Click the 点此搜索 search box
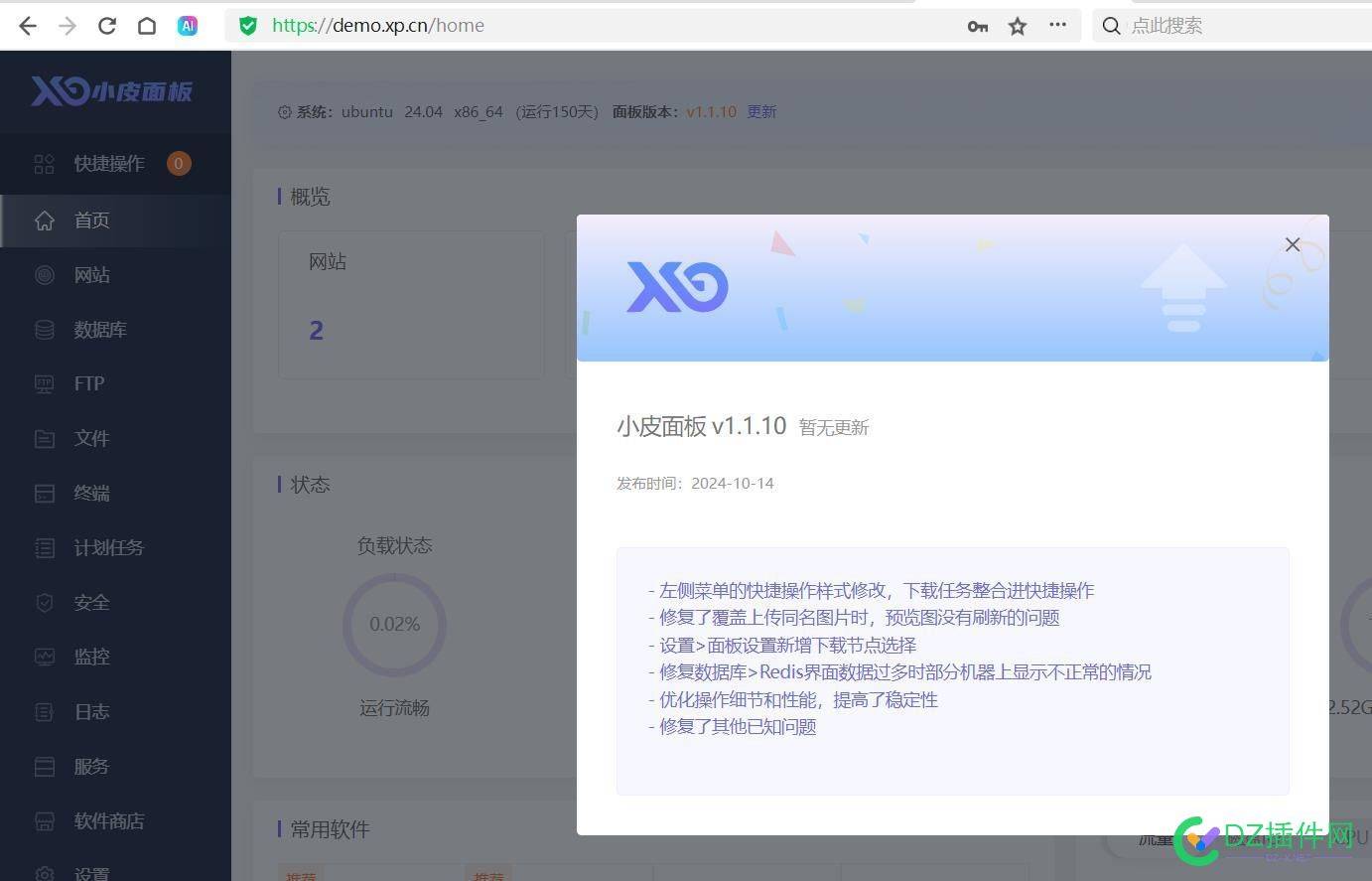The image size is (1372, 881). (1231, 26)
